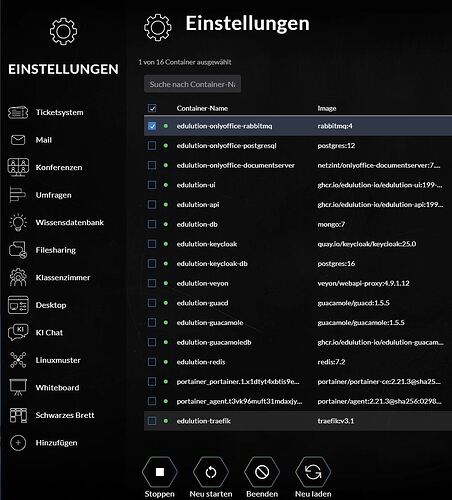The image size is (452, 500).
Task: Click the Linuxmuster network icon
Action: 18,360
